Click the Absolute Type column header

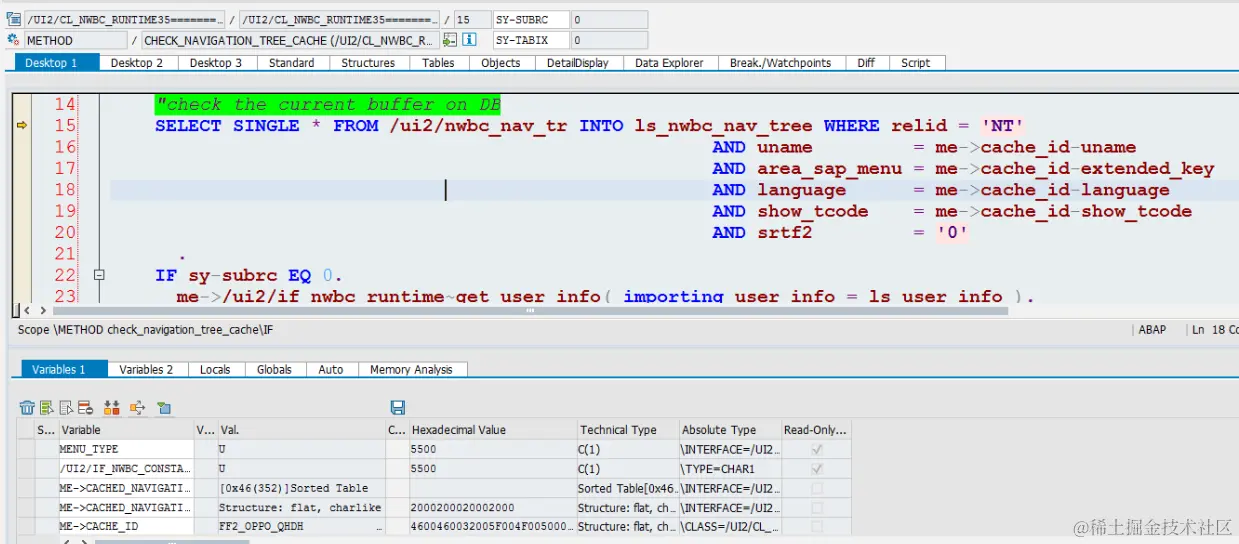(730, 430)
